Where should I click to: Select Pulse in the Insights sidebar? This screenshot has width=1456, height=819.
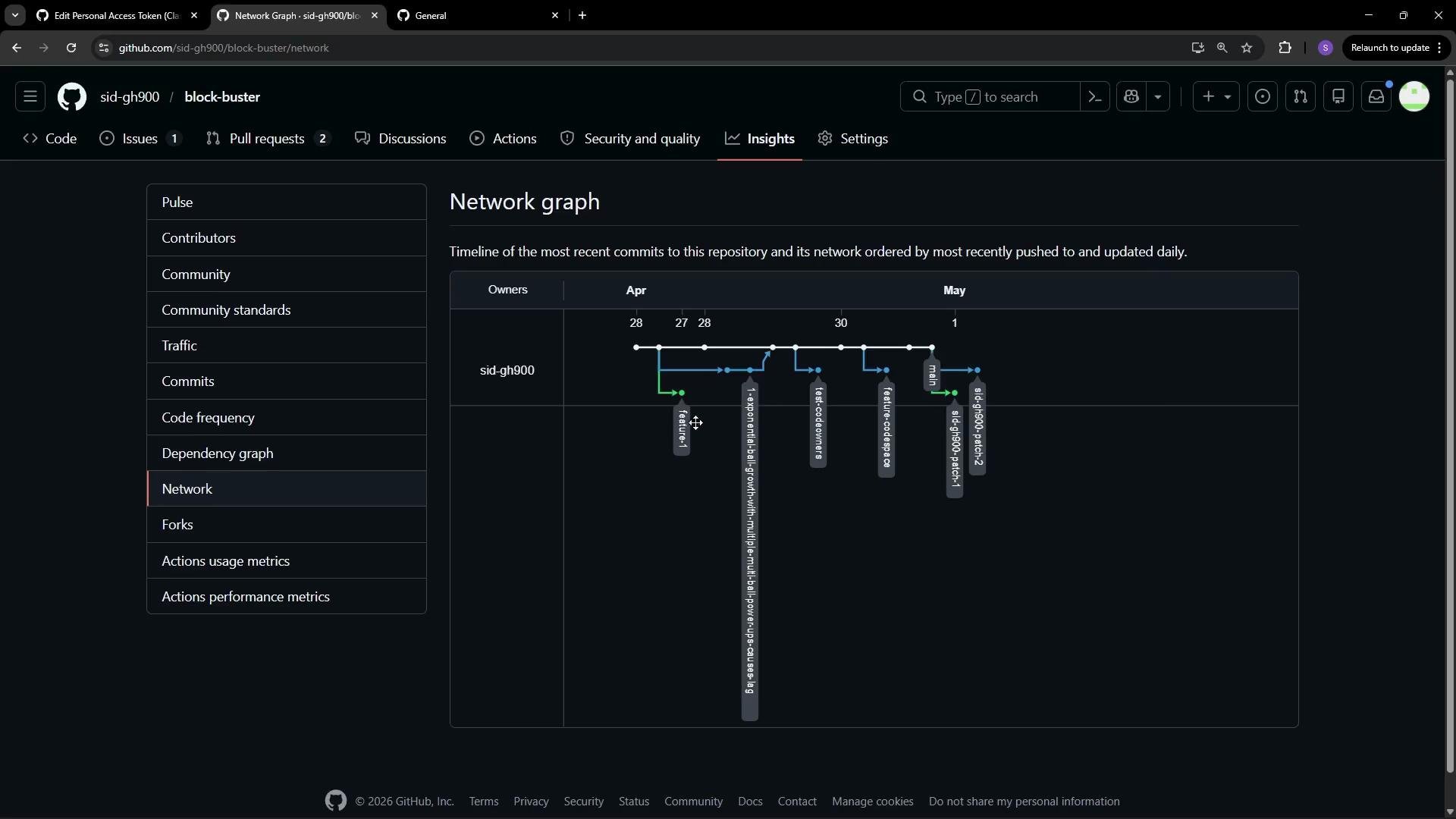[x=287, y=202]
